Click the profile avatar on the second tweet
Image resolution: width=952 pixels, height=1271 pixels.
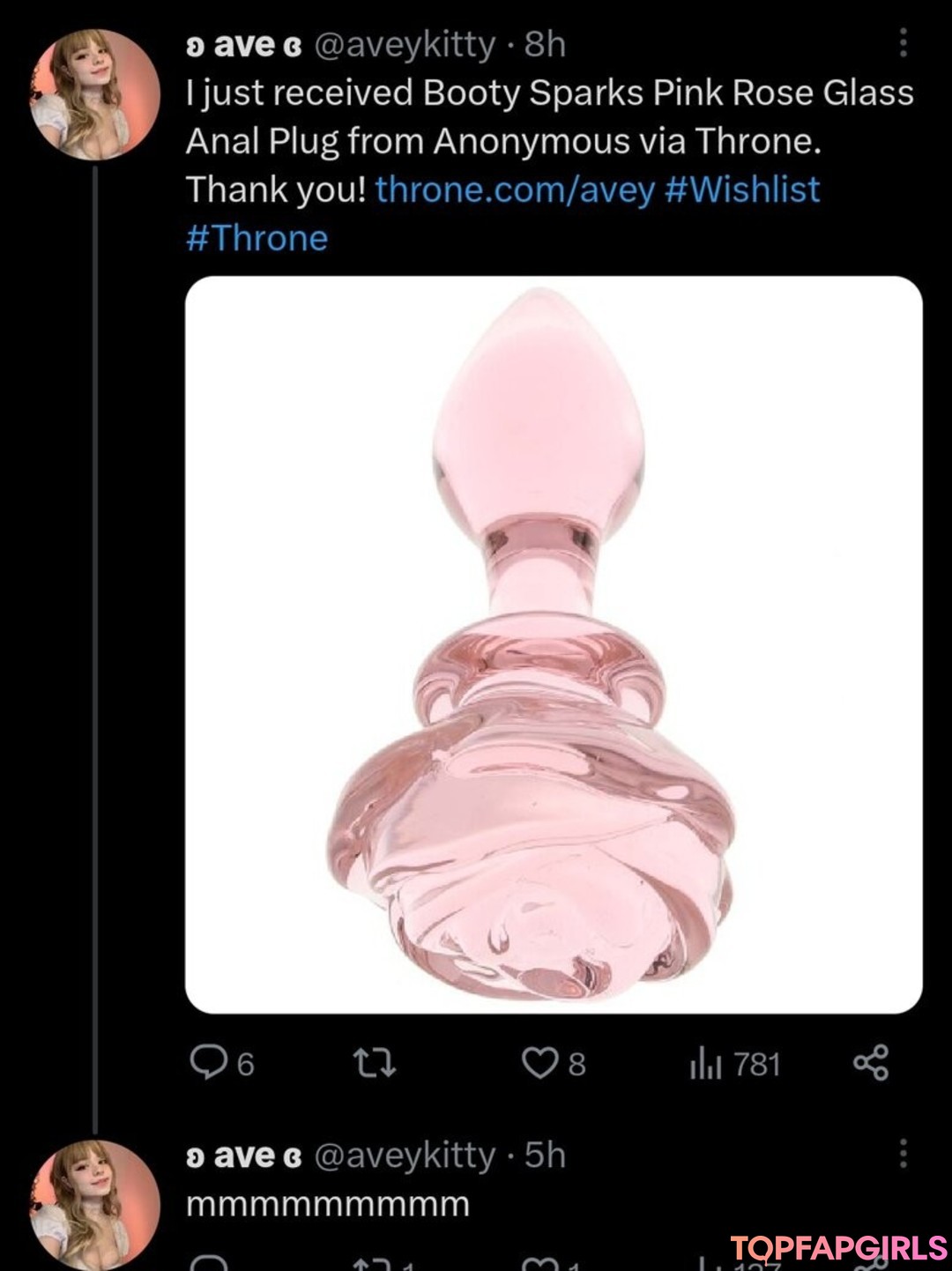pyautogui.click(x=94, y=1204)
